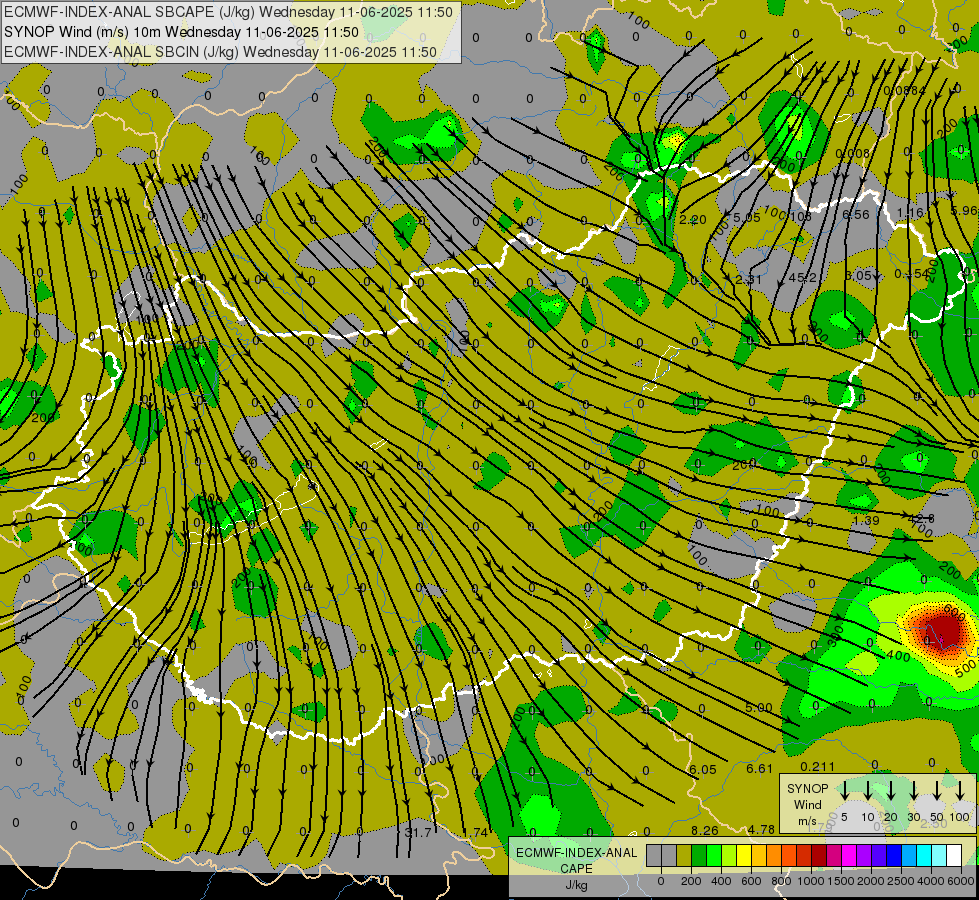Click the 5.00 value on the map

759,708
